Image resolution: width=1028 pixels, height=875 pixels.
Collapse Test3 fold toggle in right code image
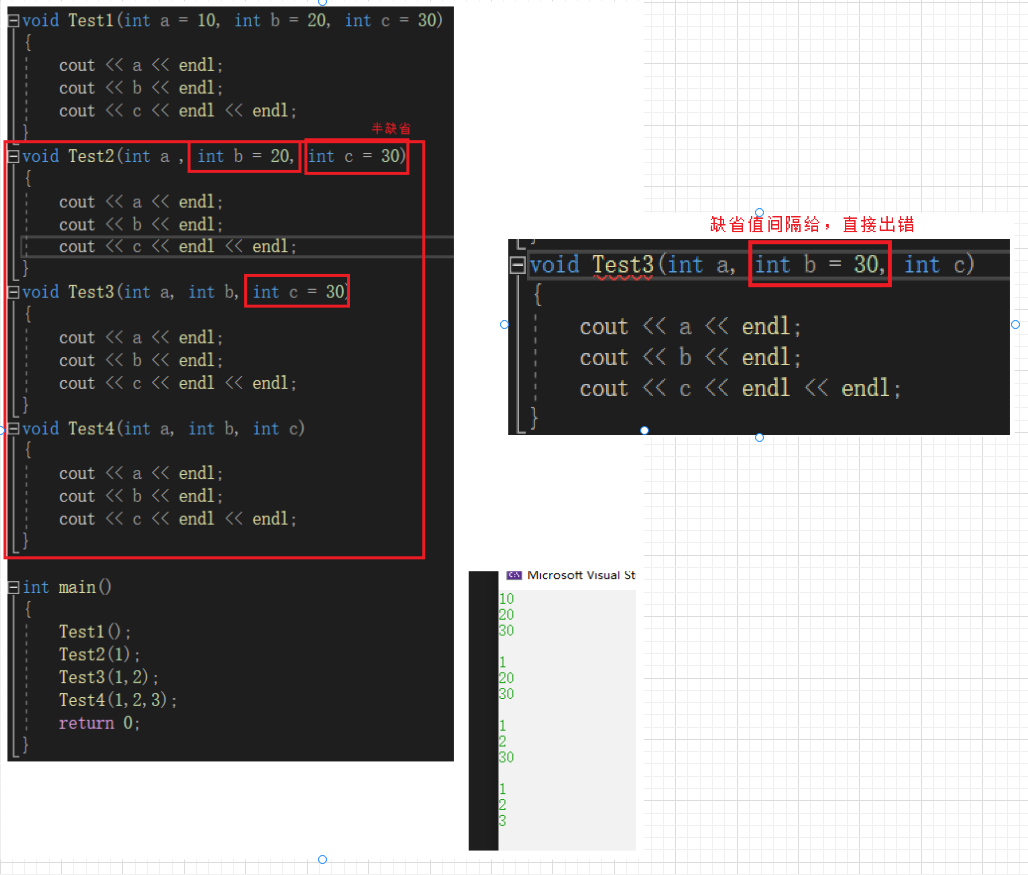click(x=518, y=265)
